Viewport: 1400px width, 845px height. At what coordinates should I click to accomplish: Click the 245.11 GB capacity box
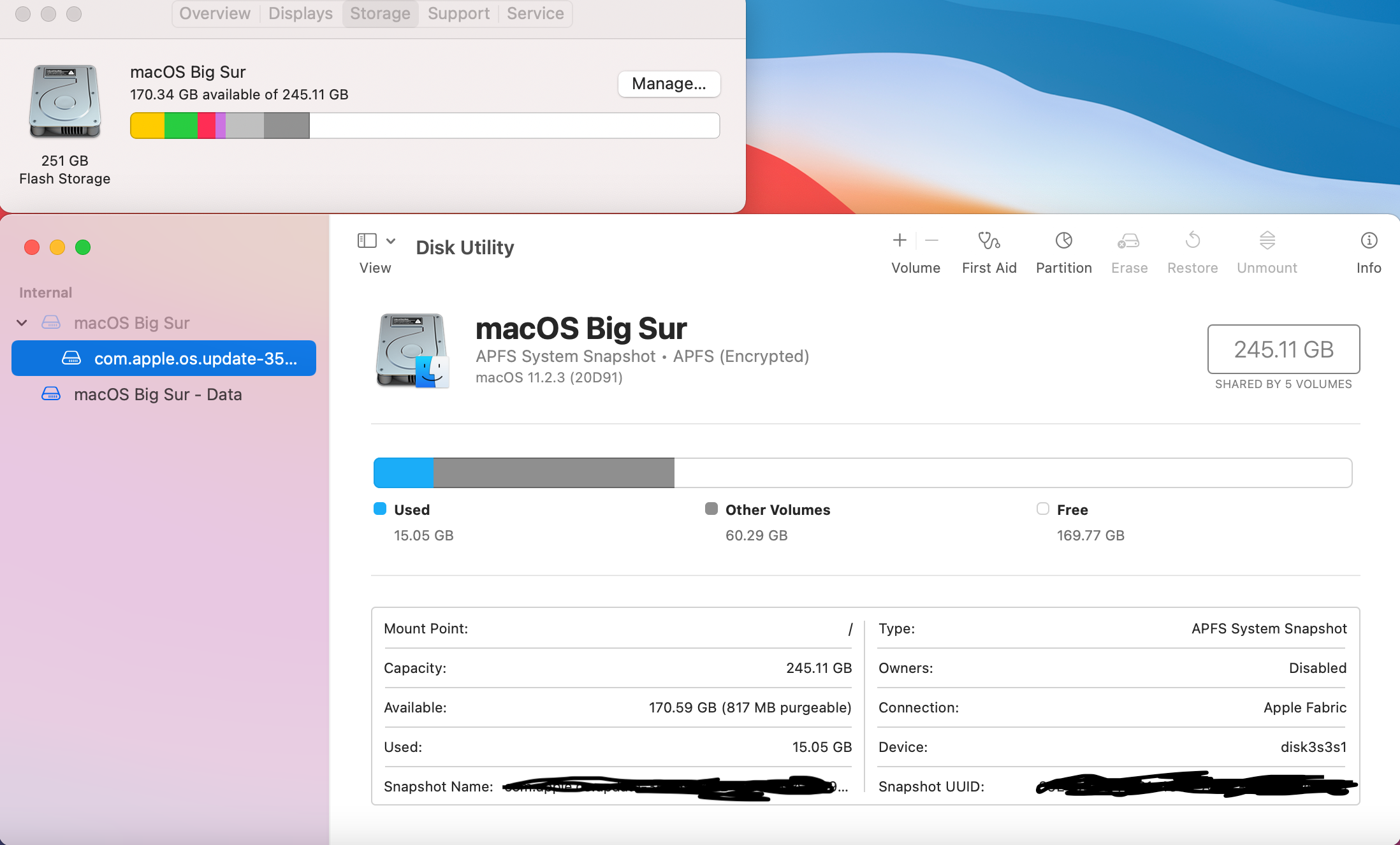tap(1283, 349)
